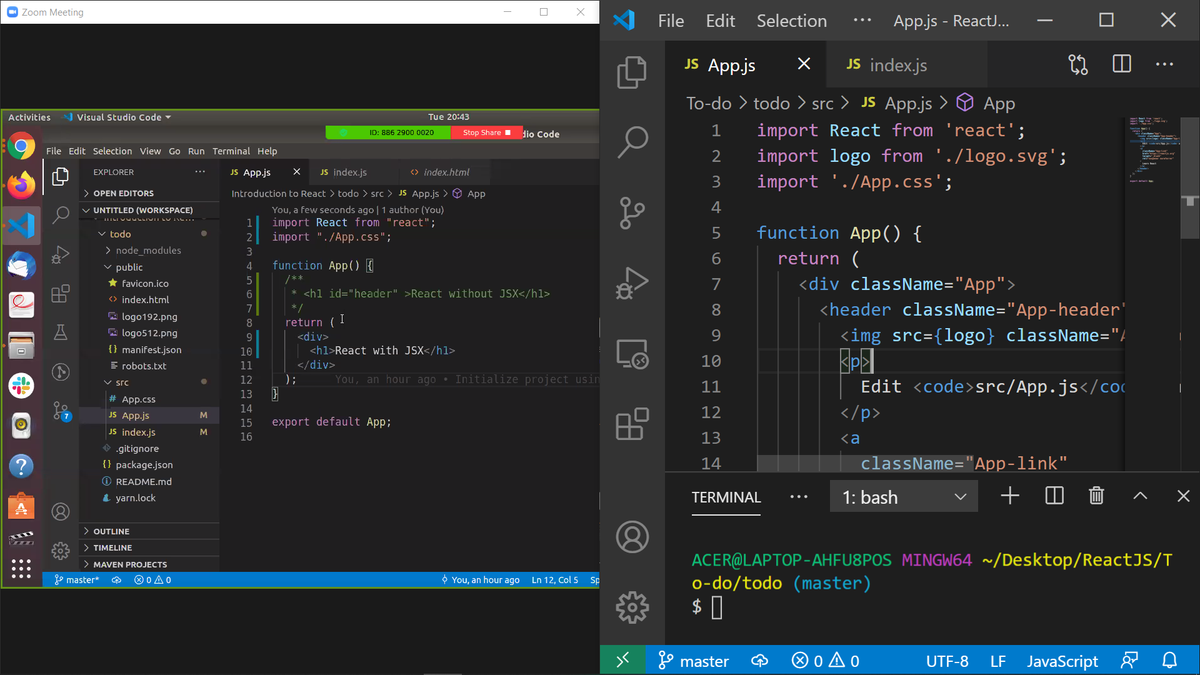
Task: Expand MAVEN PROJECTS section
Action: tap(148, 564)
